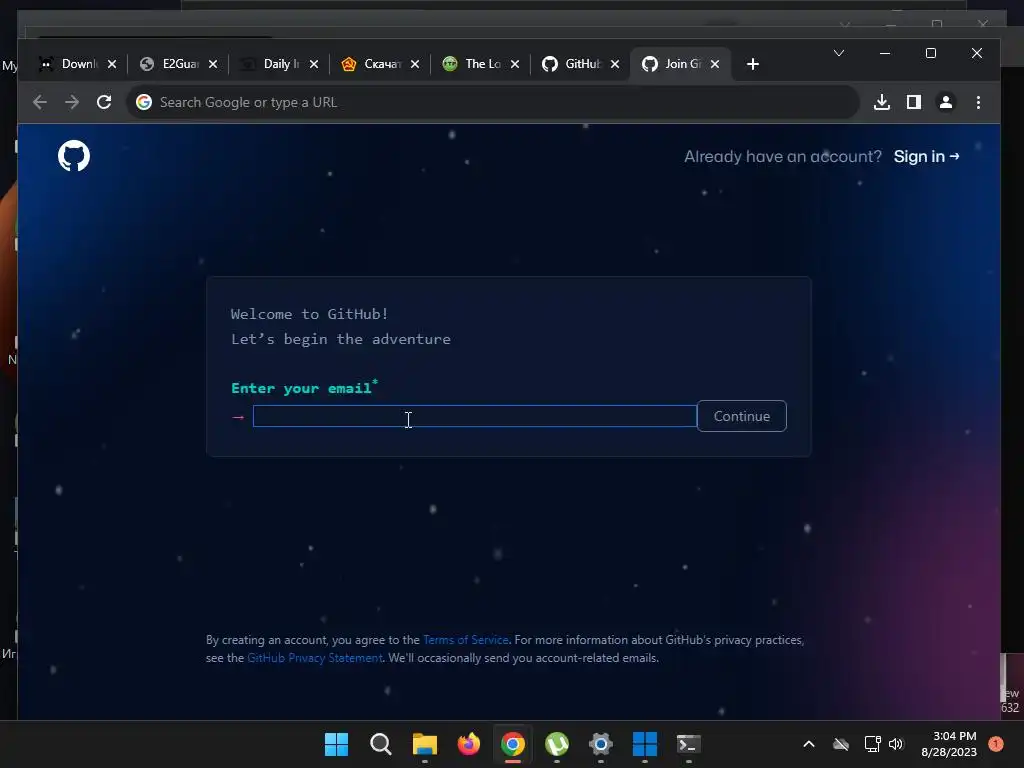Image resolution: width=1024 pixels, height=768 pixels.
Task: Click the Google icon in address bar
Action: 144,103
